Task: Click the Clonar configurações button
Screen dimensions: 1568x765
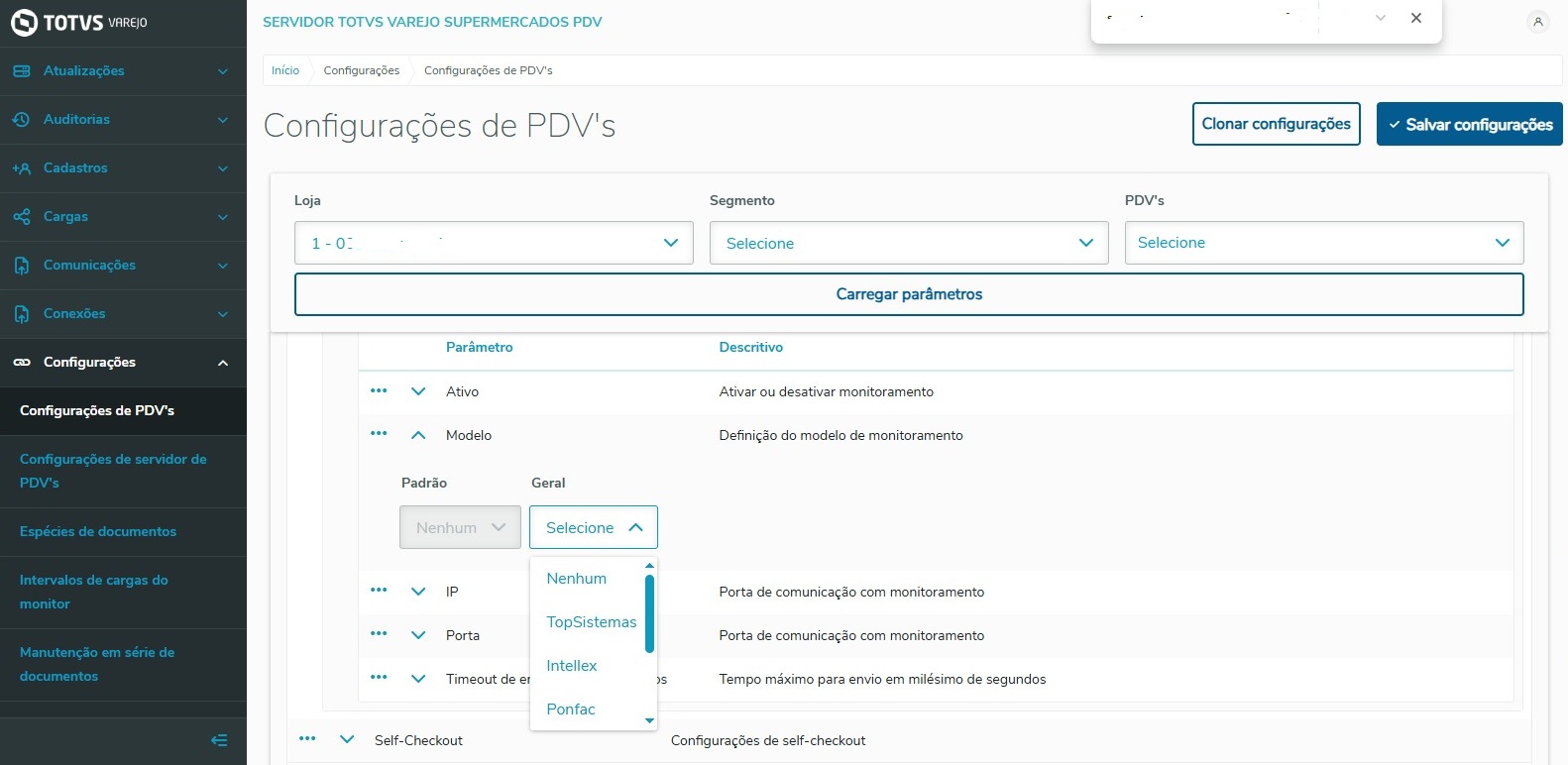Action: tap(1277, 124)
